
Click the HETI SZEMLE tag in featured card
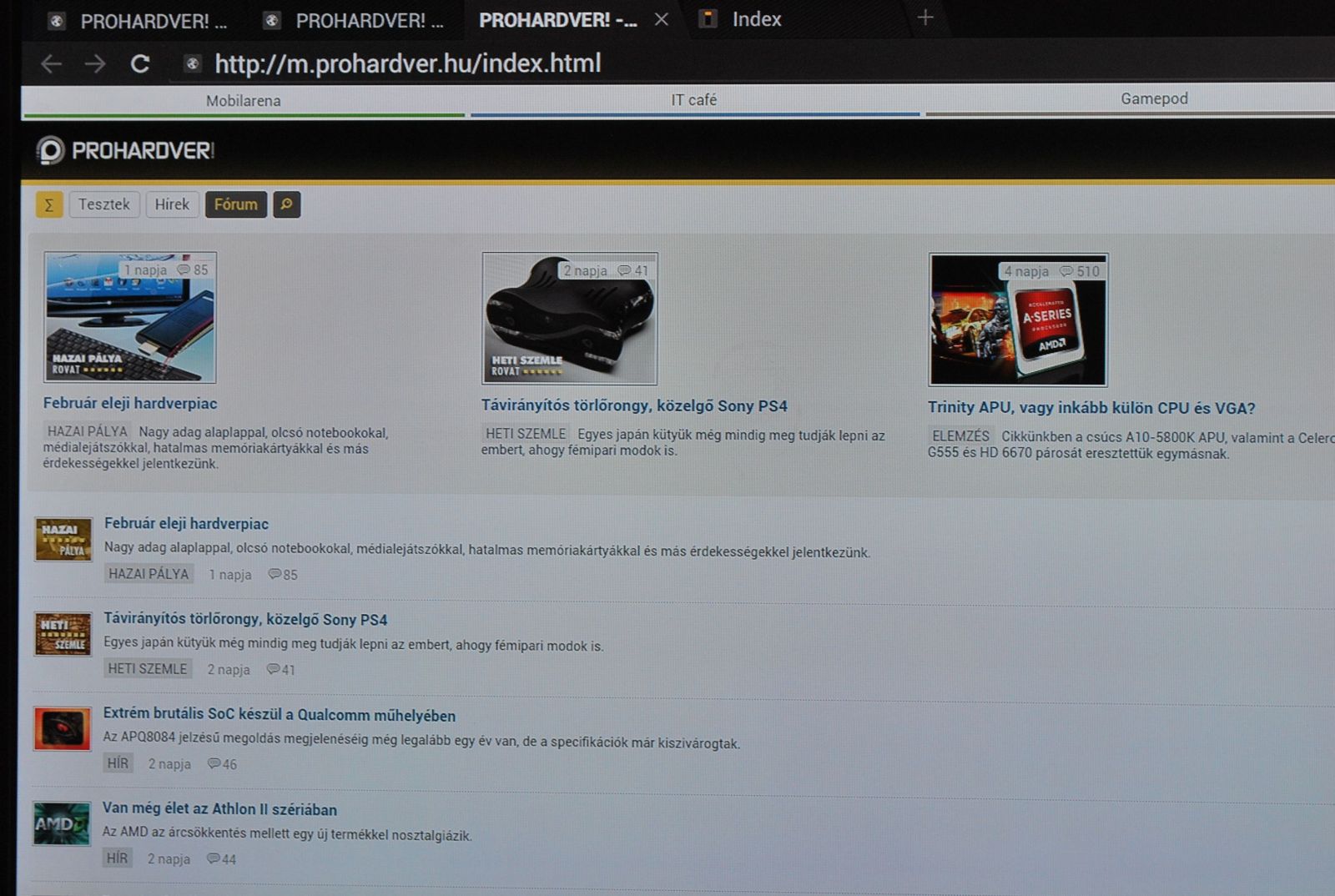[526, 434]
